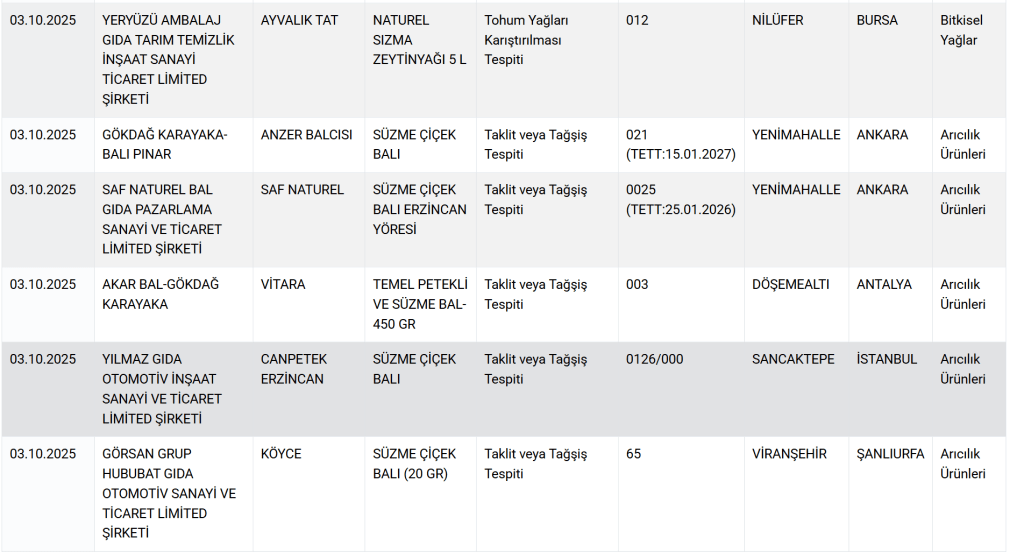
Task: Click batch number 0025 (TETT:25.01.2026) cell
Action: click(x=680, y=199)
